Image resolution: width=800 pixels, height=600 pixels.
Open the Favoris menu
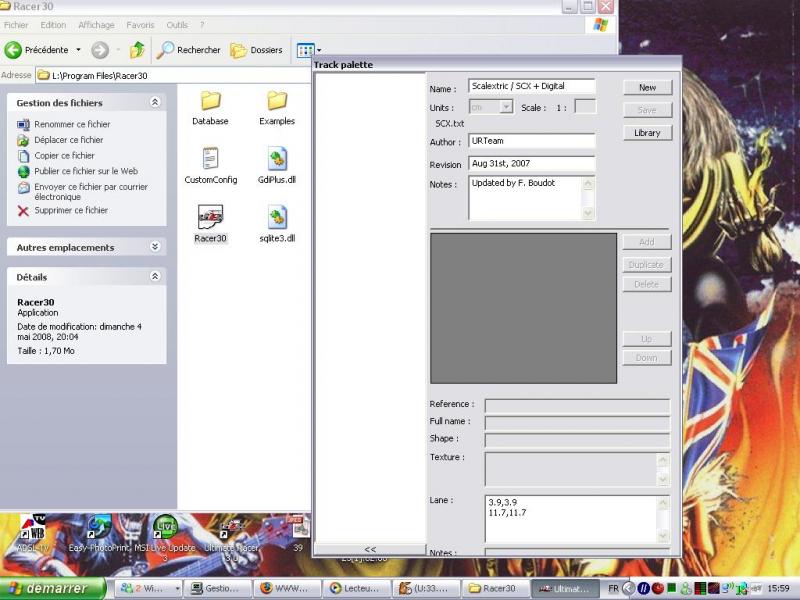140,25
